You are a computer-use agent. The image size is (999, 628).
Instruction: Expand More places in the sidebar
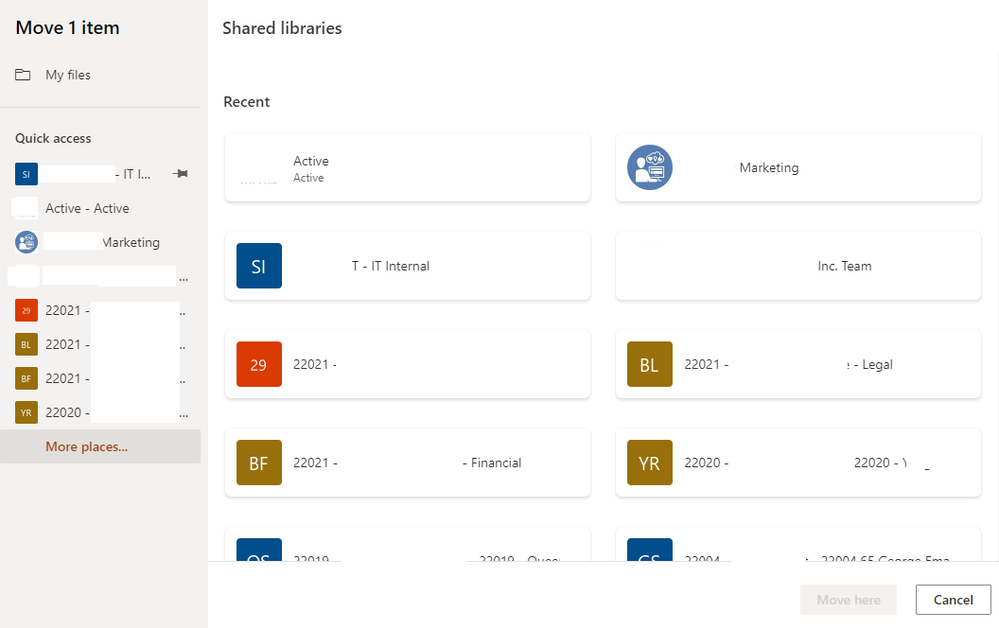click(x=86, y=447)
